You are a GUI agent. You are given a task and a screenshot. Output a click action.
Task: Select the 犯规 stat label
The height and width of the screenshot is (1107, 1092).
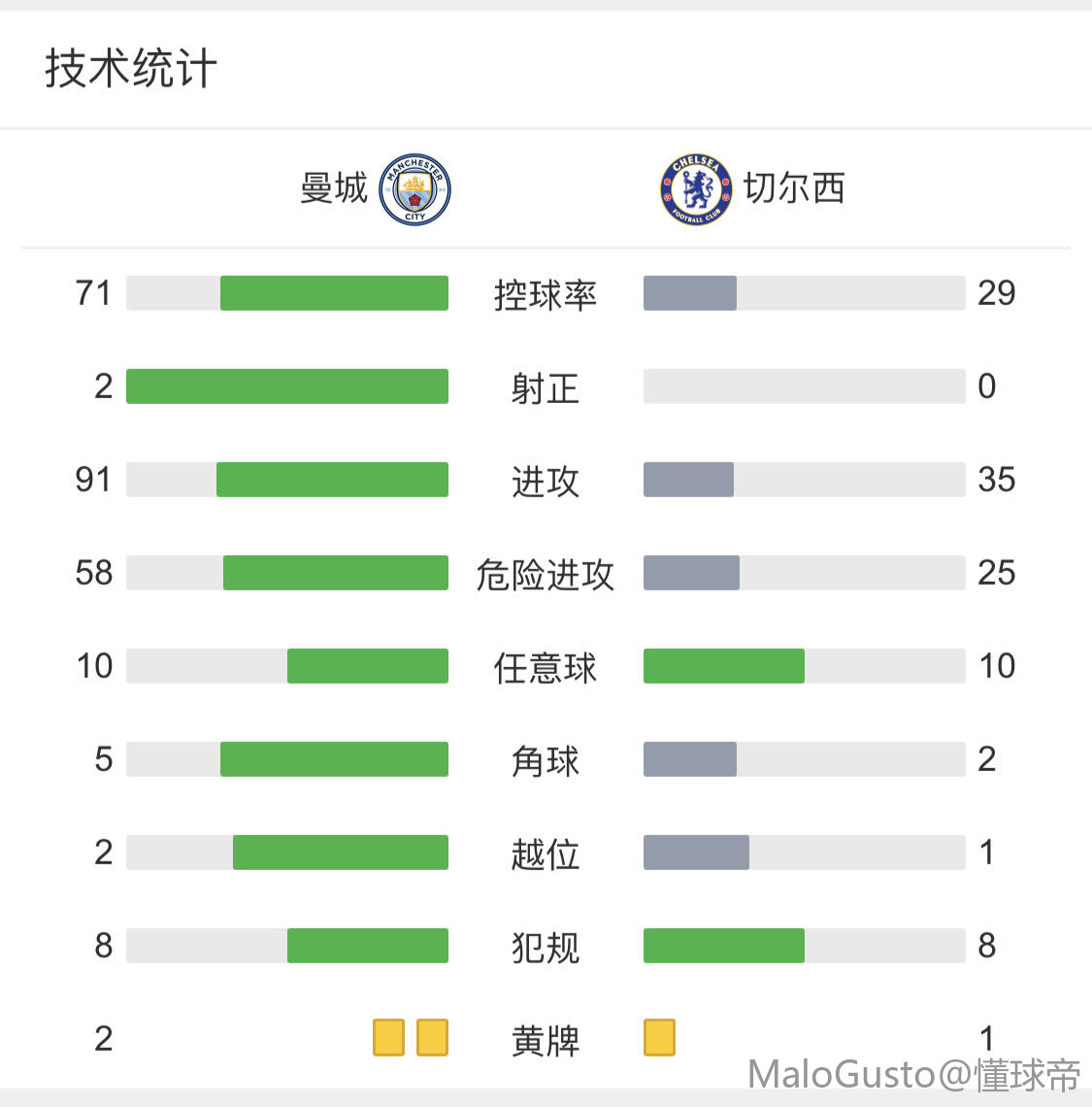(546, 947)
